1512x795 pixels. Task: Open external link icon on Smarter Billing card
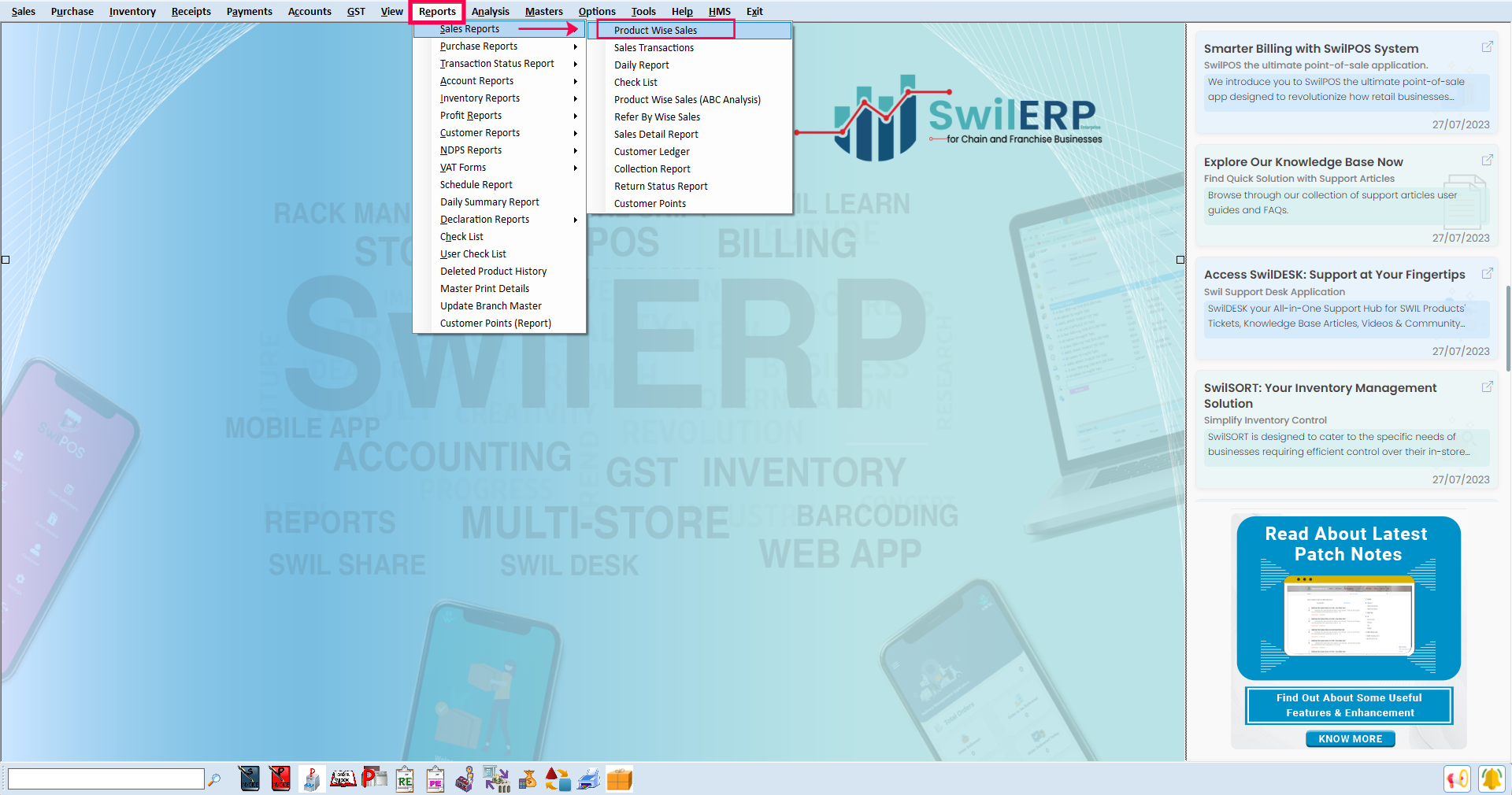coord(1488,46)
